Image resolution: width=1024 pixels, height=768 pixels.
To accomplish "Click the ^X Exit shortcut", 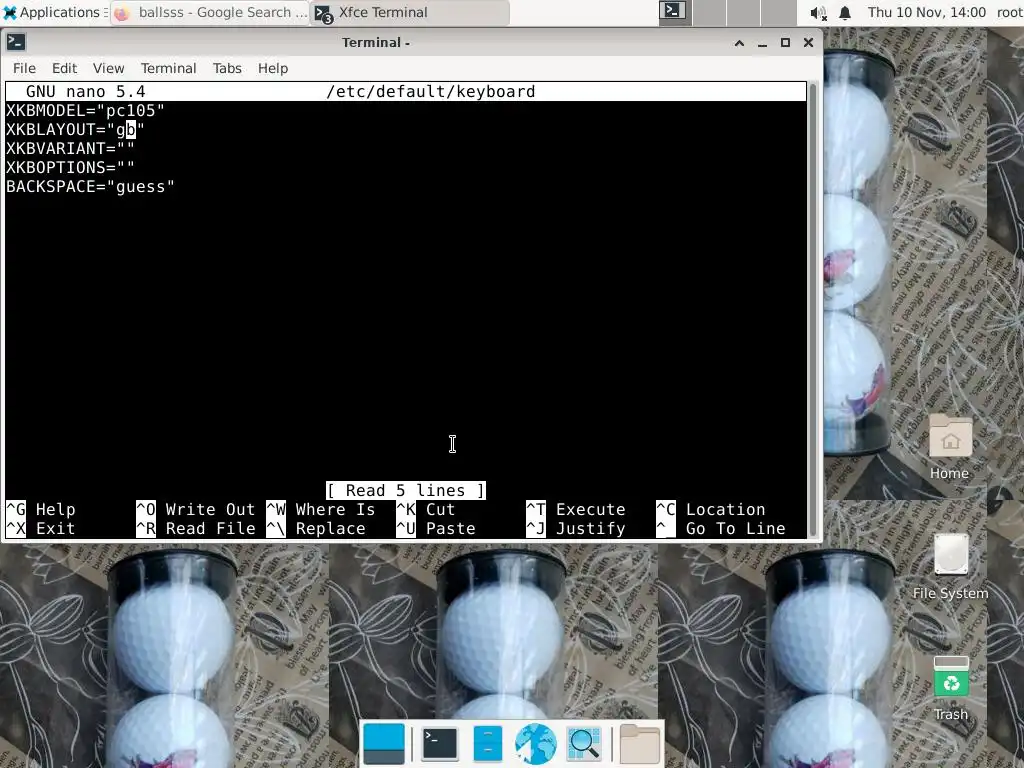I will coord(41,528).
